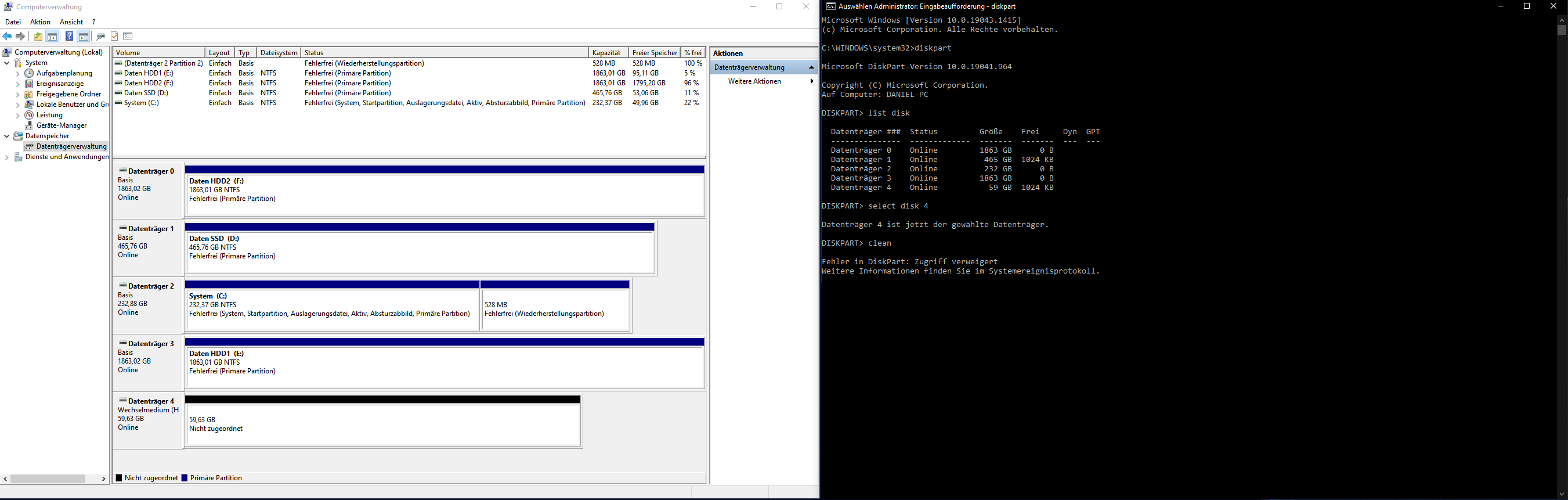Click tree pane horizontal scrollbar right arrow
This screenshot has width=1568, height=500.
pyautogui.click(x=103, y=479)
